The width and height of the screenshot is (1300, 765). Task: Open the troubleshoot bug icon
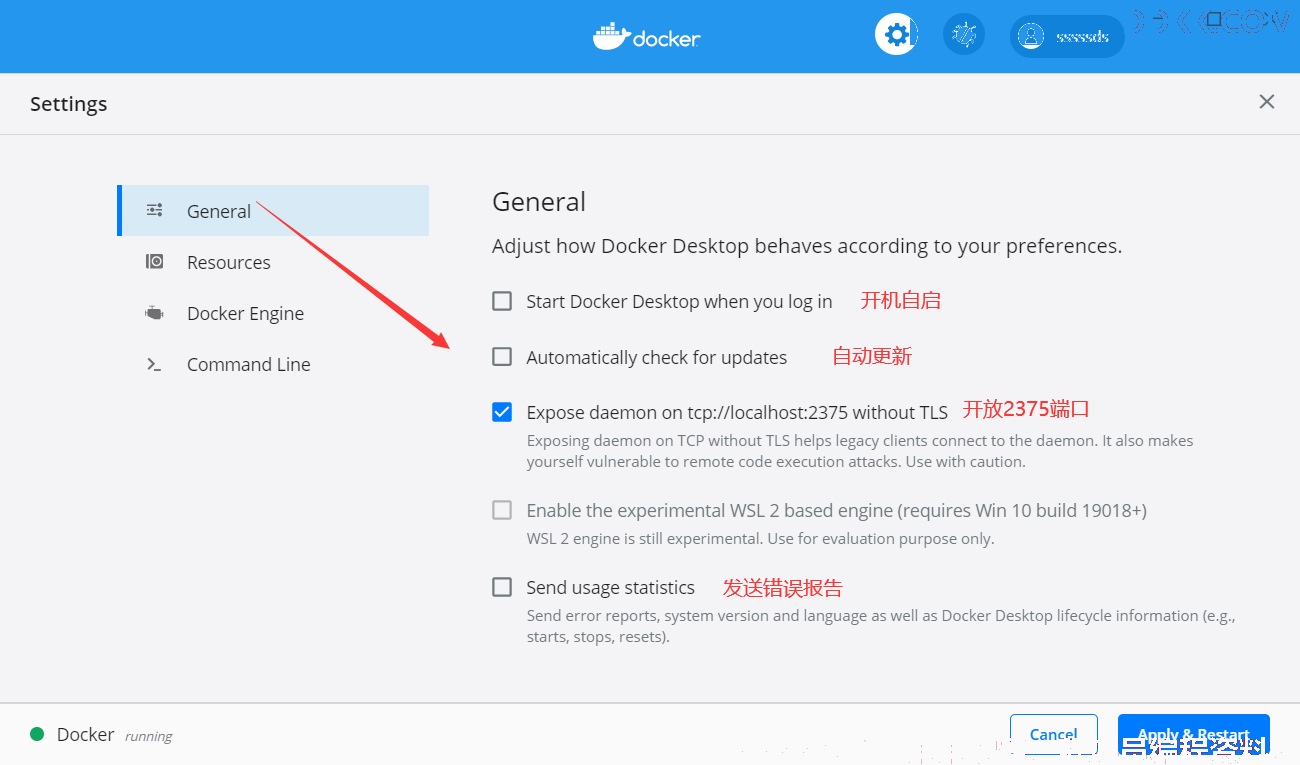pyautogui.click(x=964, y=35)
